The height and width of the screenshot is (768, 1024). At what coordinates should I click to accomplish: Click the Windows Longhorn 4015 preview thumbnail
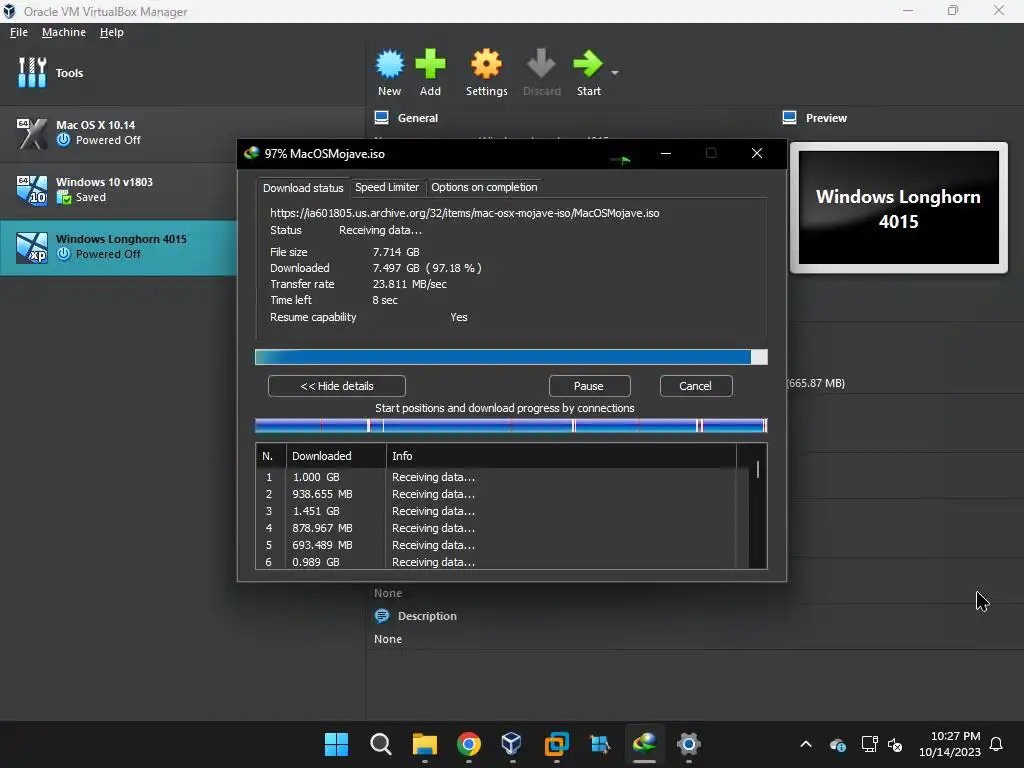(x=899, y=208)
